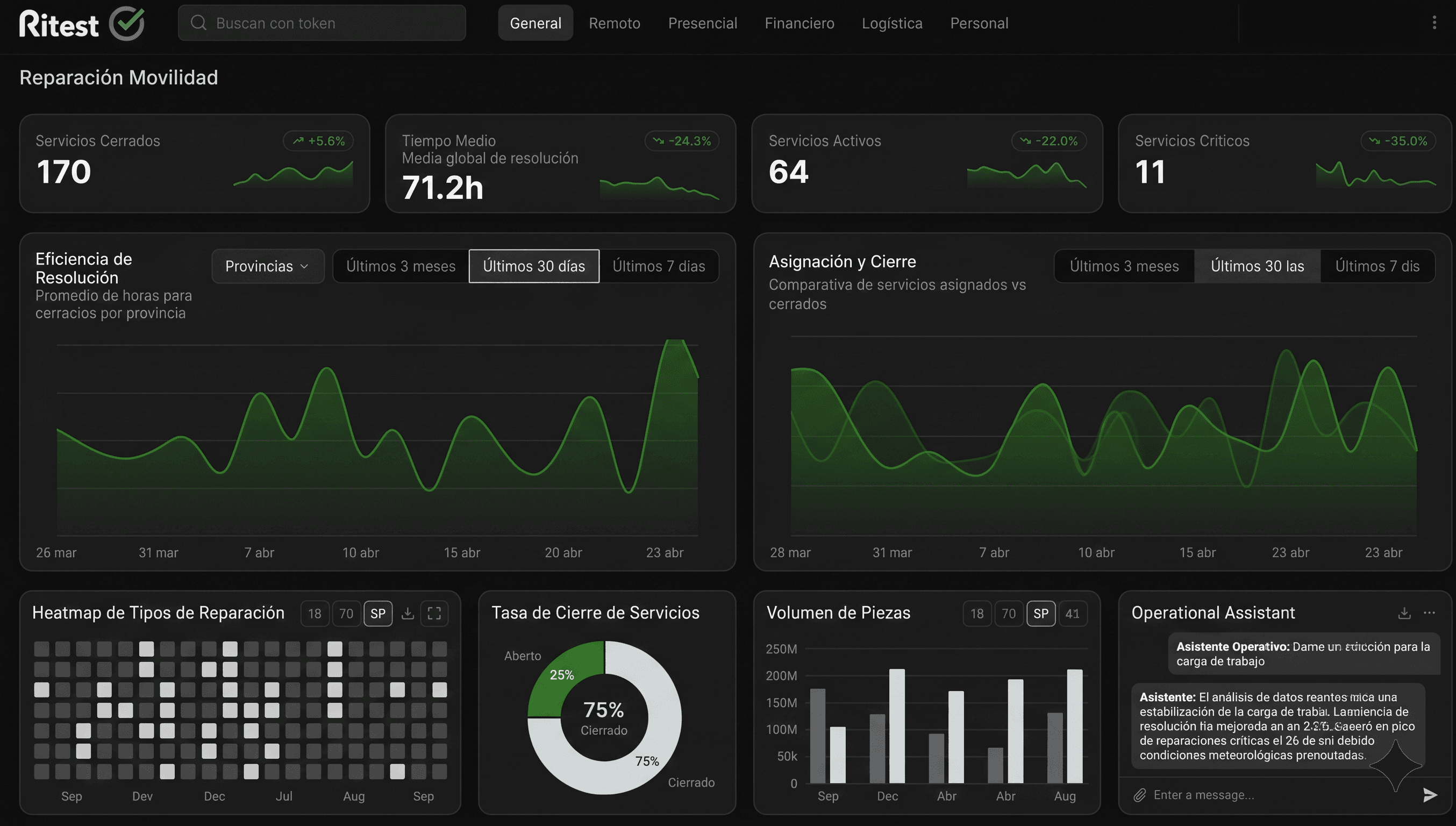The image size is (1456, 826).
Task: Click the +5.6% trend badge
Action: click(318, 141)
